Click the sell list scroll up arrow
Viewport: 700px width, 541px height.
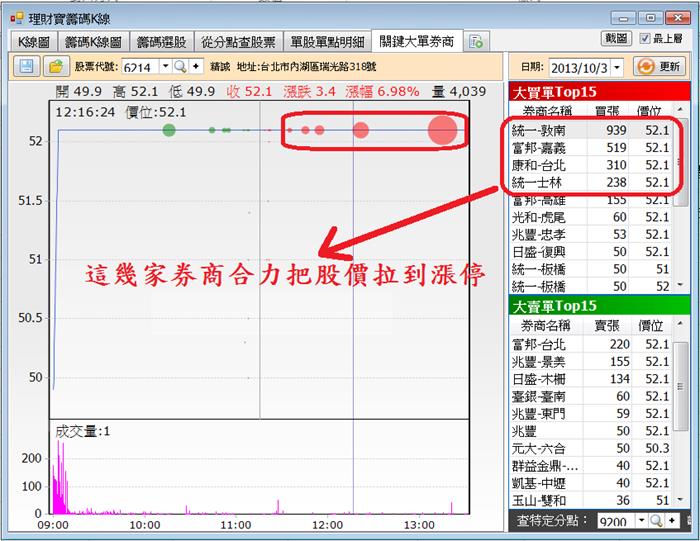click(x=680, y=323)
